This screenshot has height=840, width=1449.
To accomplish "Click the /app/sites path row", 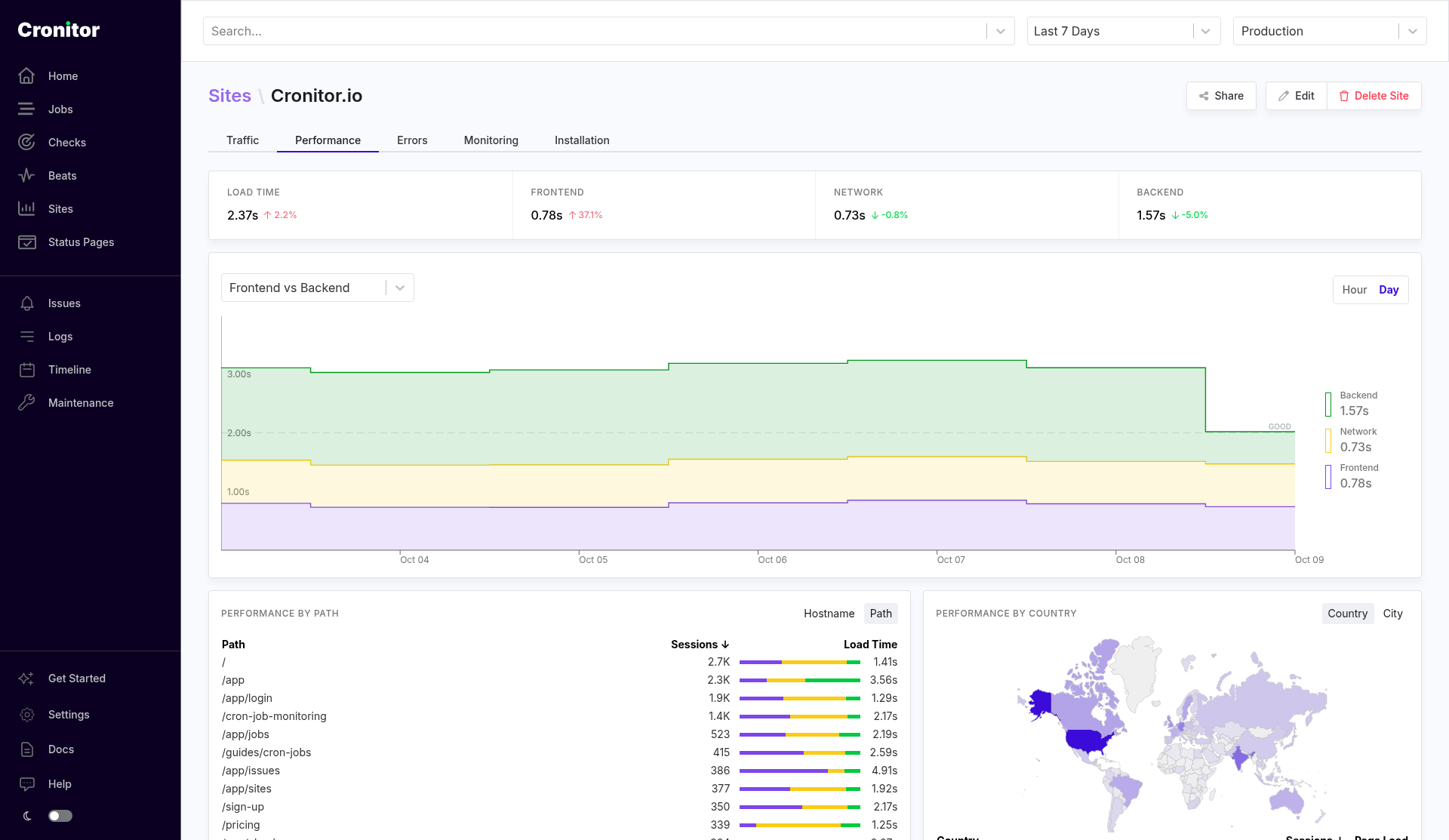I will pos(559,789).
